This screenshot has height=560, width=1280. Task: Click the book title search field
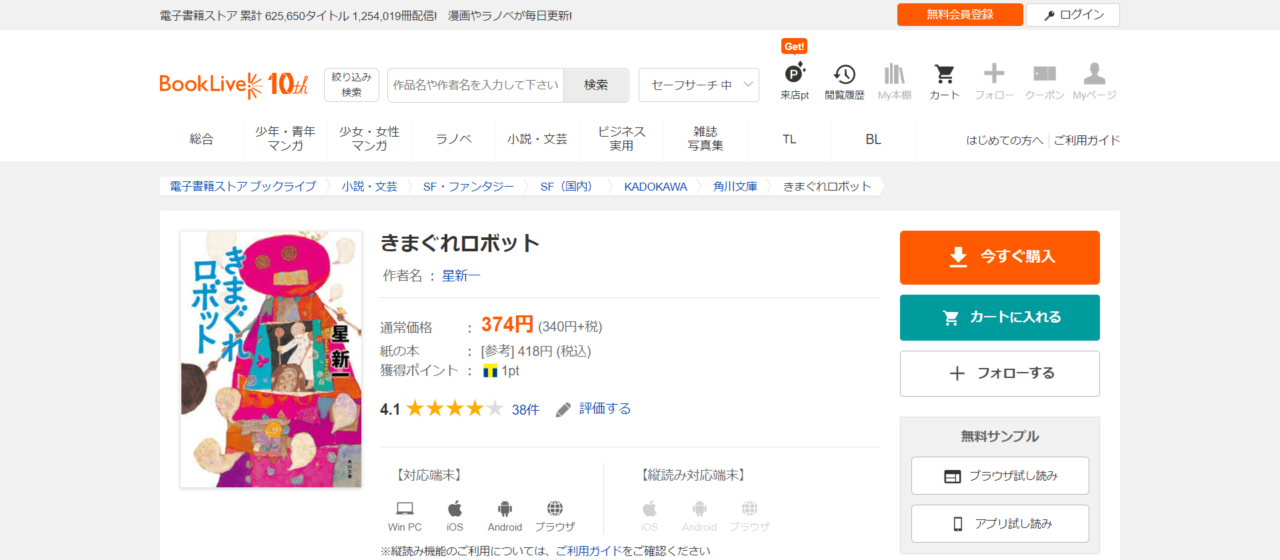pos(476,85)
